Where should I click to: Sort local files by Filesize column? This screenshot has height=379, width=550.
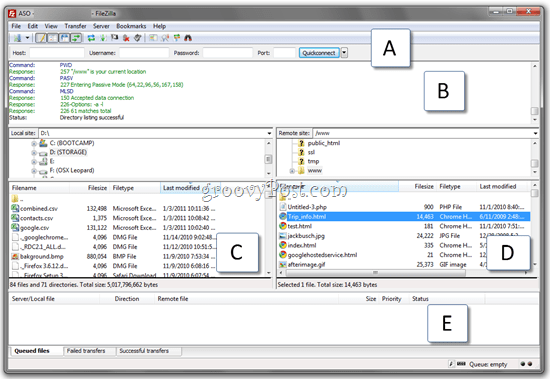tap(97, 188)
